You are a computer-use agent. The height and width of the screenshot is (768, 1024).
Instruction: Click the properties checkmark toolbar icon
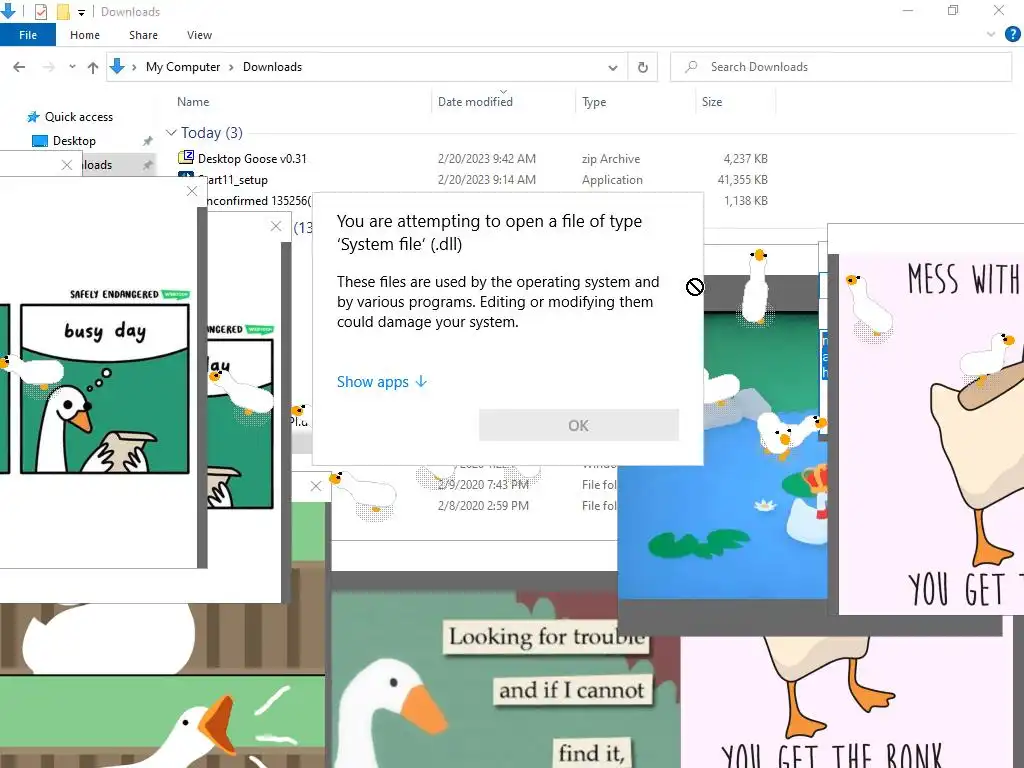pyautogui.click(x=40, y=11)
